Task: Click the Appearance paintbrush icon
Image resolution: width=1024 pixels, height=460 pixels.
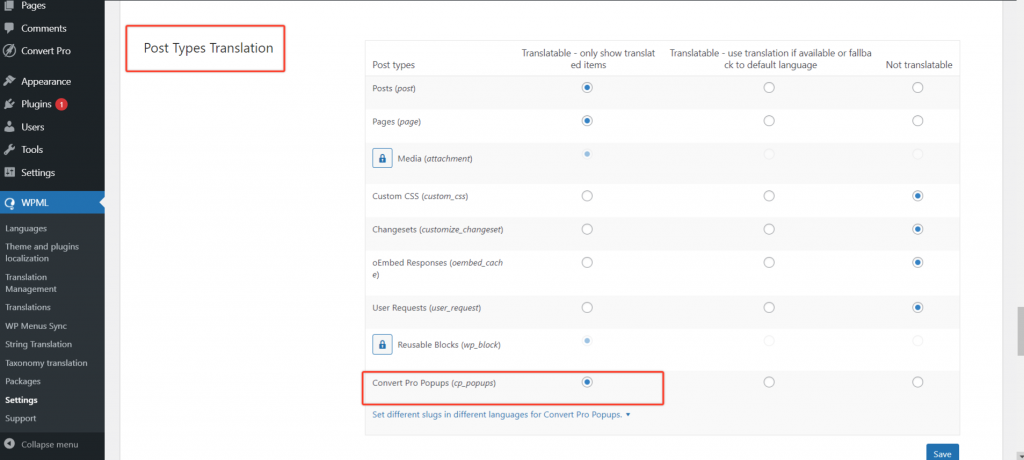Action: (9, 81)
